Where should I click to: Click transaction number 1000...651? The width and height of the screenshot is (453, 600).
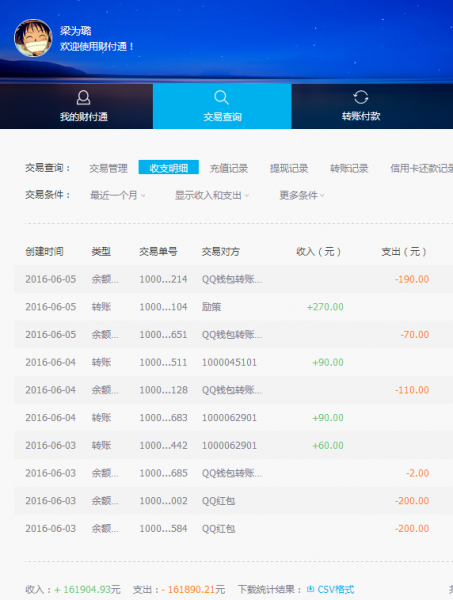[x=163, y=334]
